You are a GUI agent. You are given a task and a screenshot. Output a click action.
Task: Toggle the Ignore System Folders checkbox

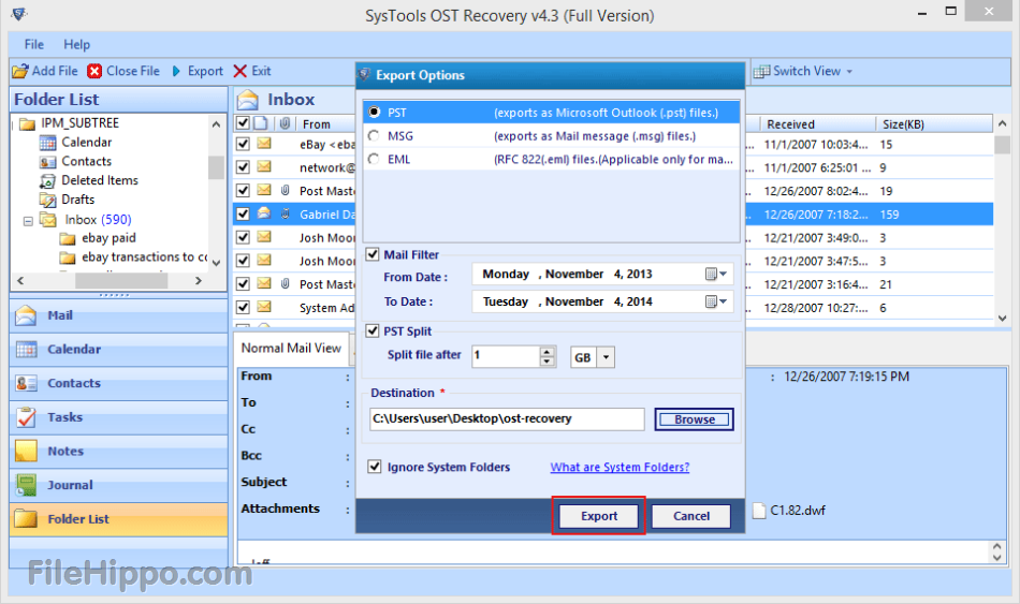point(374,467)
